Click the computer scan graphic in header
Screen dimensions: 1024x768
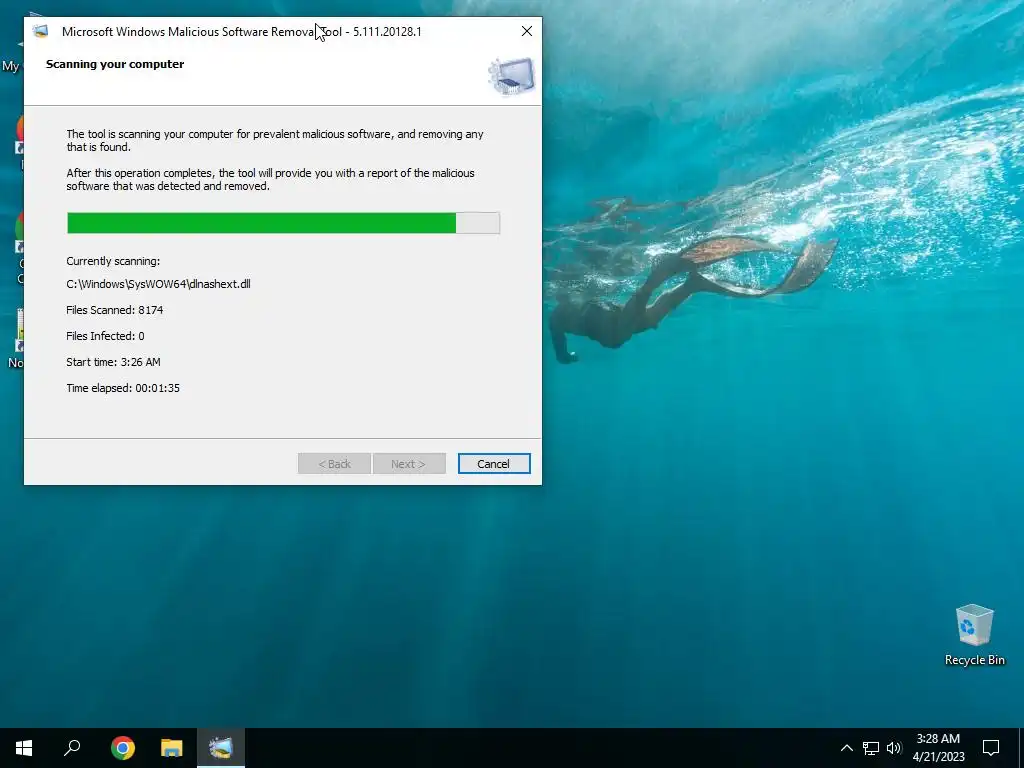point(511,76)
